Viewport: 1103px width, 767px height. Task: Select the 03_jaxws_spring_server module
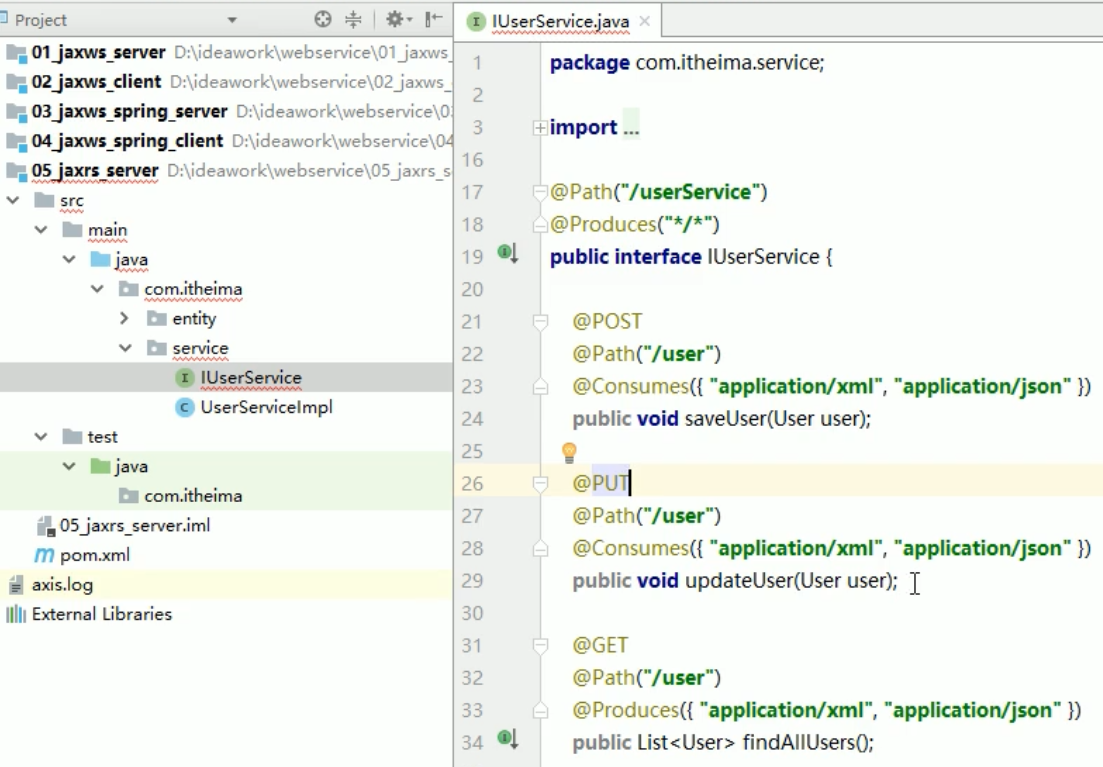point(129,111)
